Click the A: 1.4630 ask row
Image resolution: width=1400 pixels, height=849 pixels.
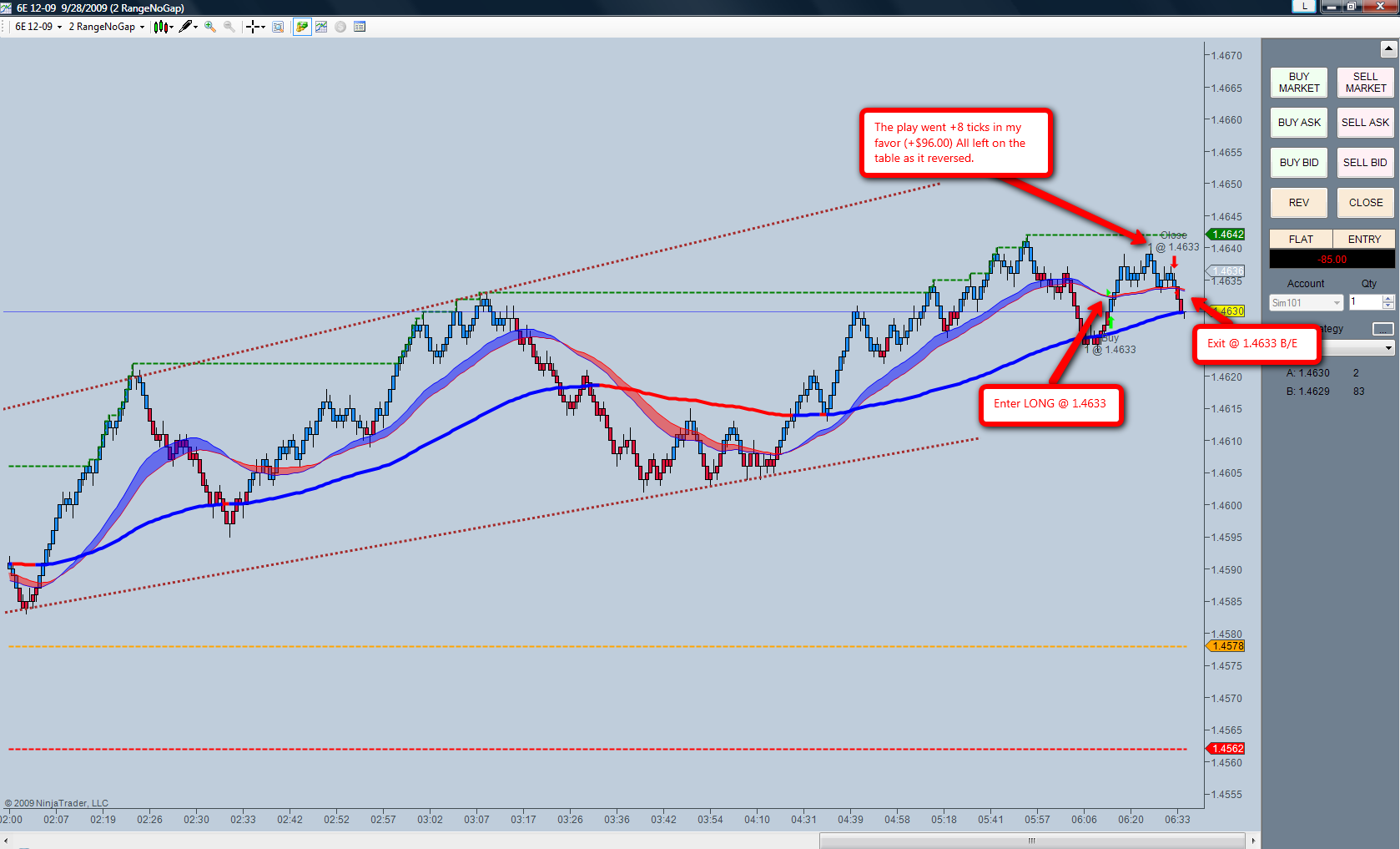1324,373
